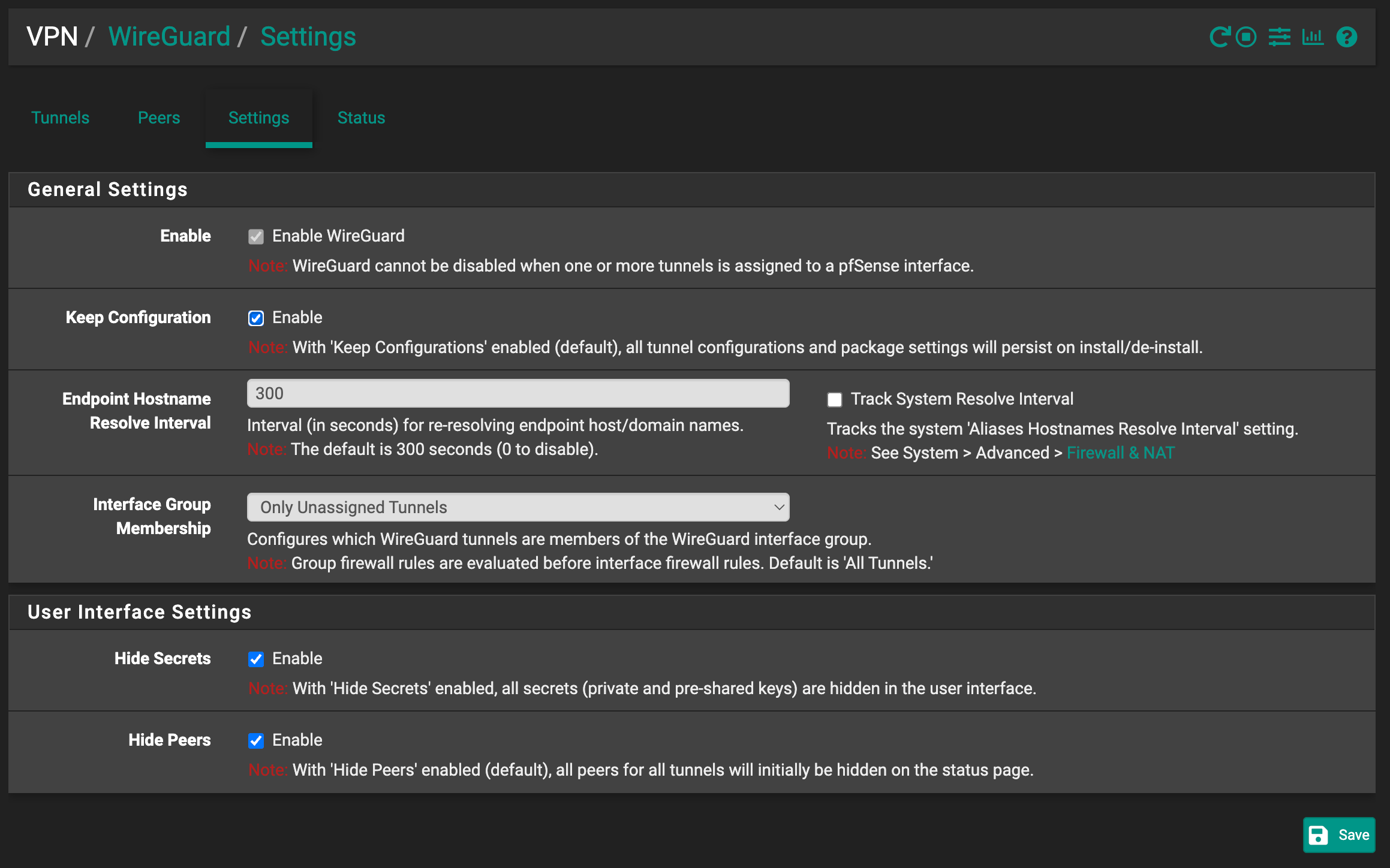The width and height of the screenshot is (1390, 868).
Task: Switch to the Tunnels tab
Action: point(60,117)
